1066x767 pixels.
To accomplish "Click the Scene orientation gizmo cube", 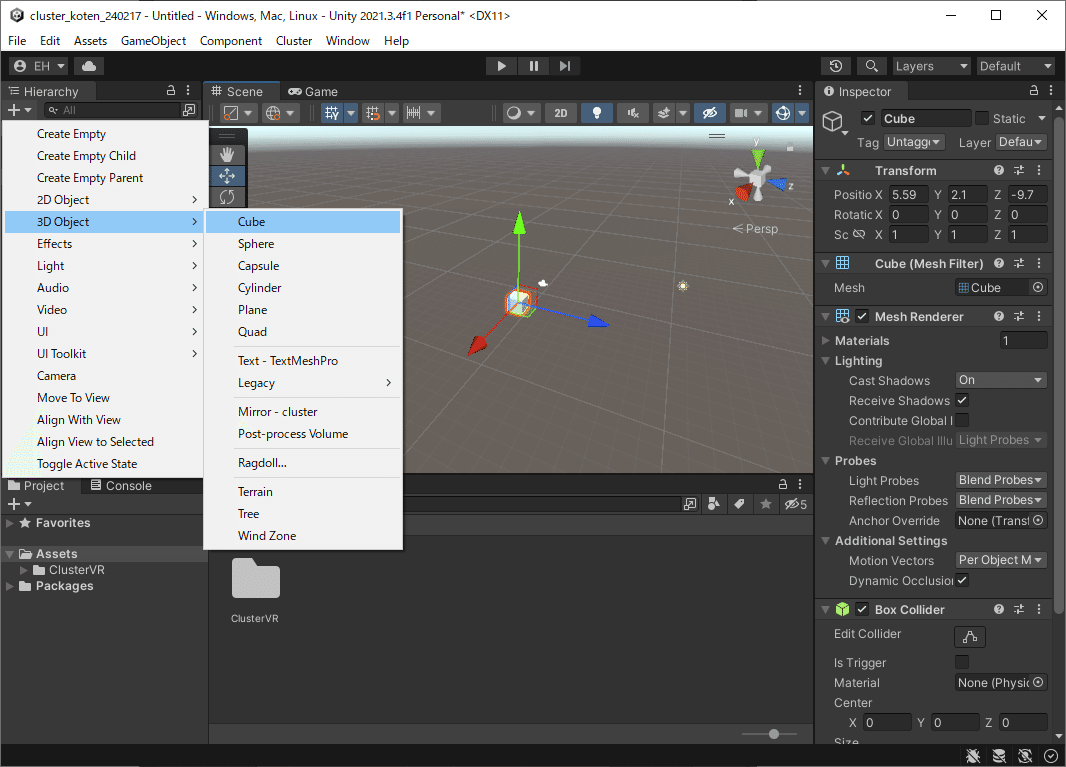I will point(757,178).
